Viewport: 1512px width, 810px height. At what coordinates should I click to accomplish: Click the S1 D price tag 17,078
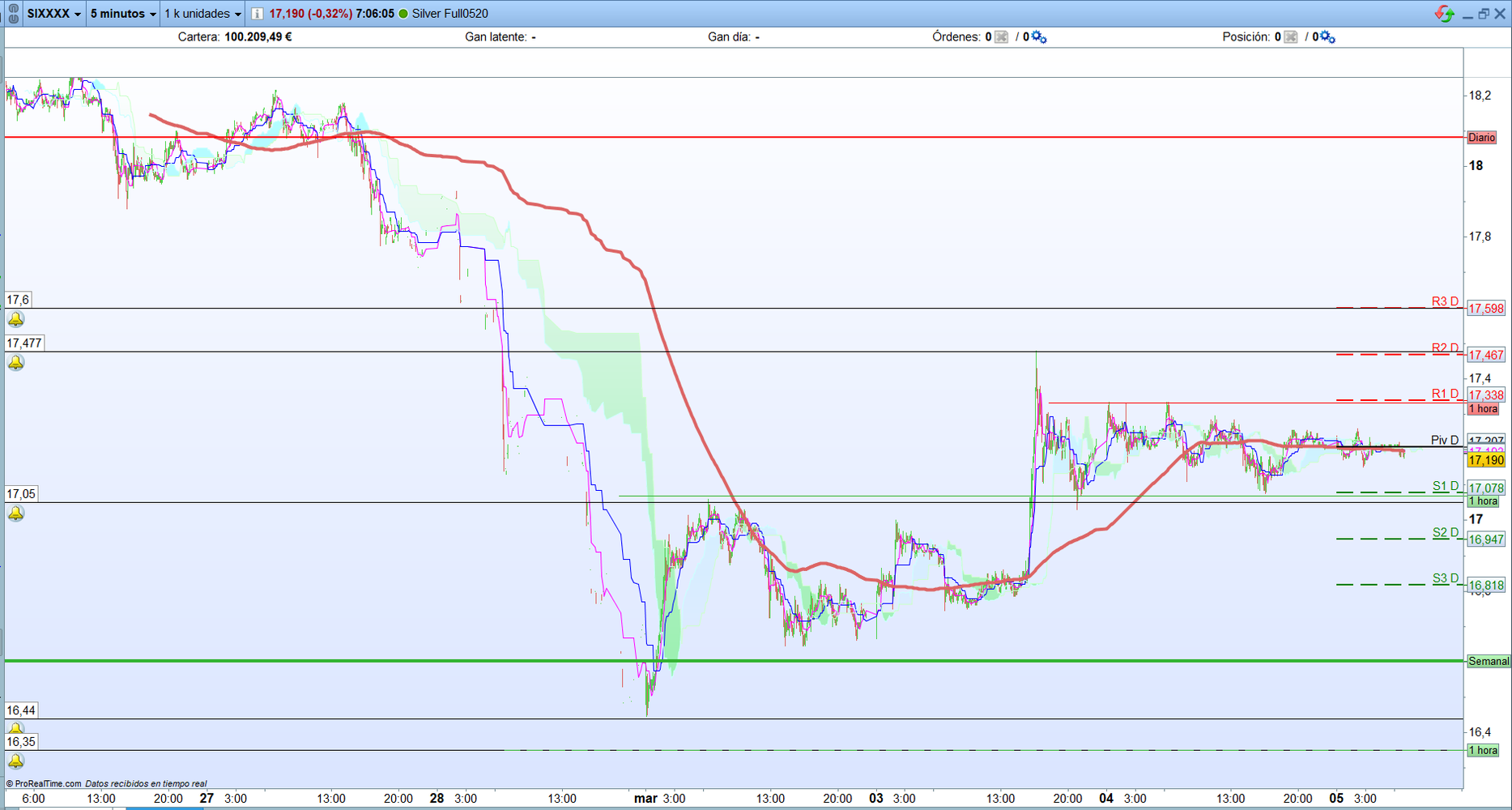pos(1486,488)
